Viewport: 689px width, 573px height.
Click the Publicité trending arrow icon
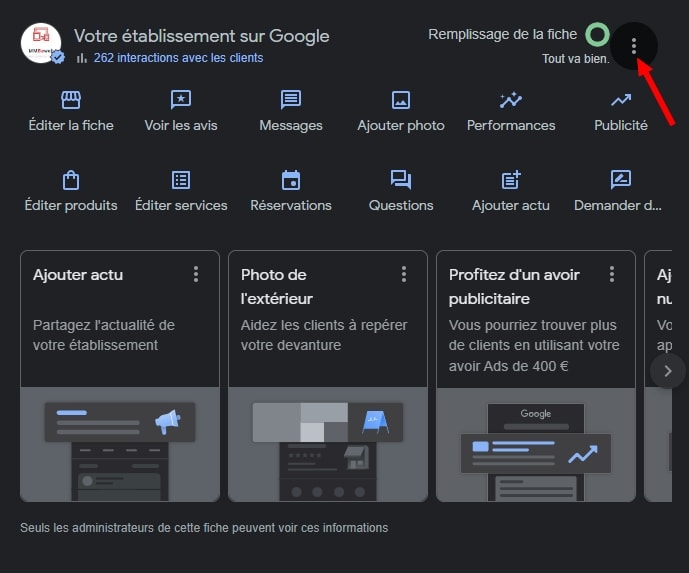click(621, 100)
